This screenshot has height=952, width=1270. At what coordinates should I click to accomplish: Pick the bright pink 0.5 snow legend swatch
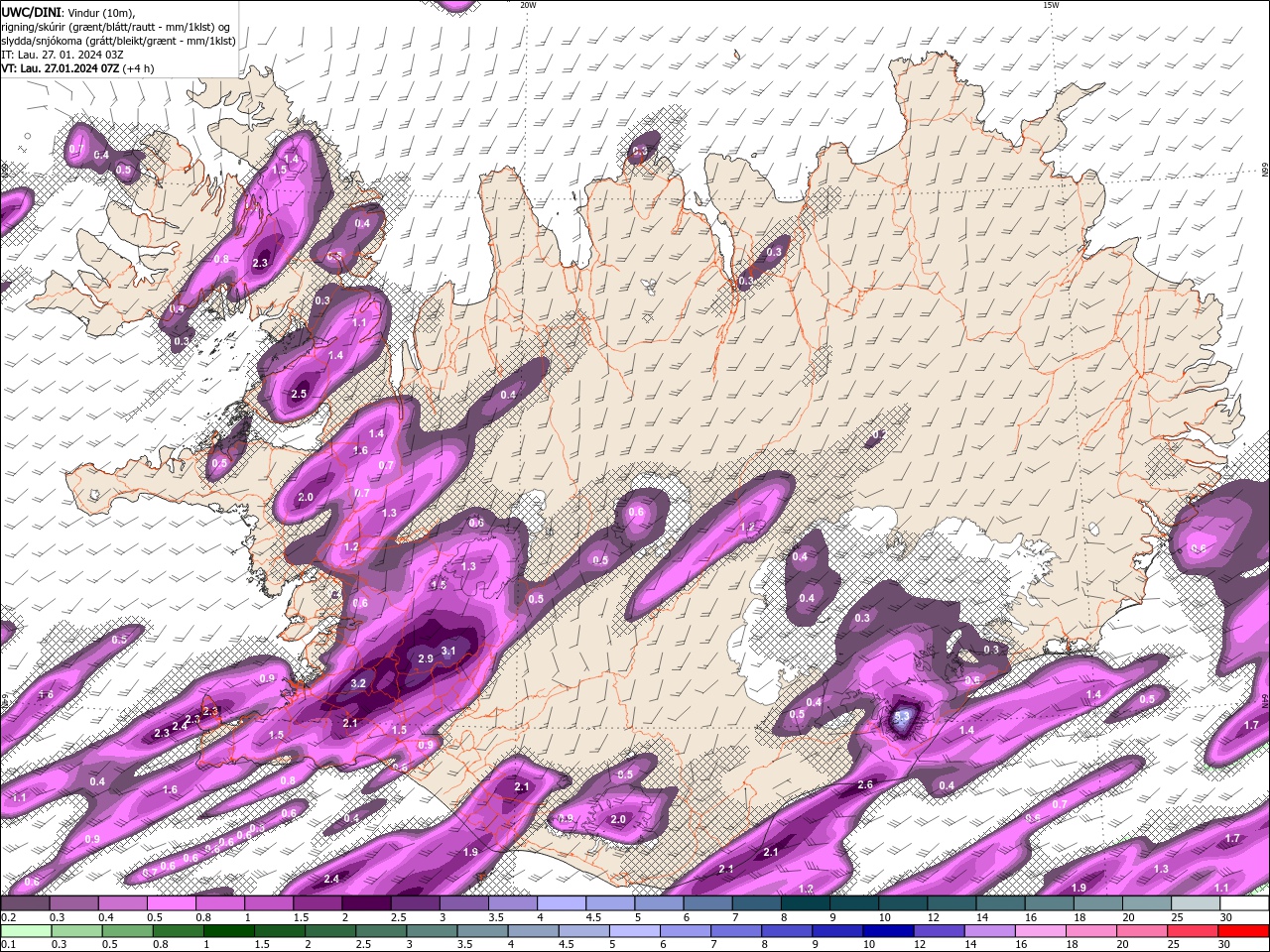point(171,904)
